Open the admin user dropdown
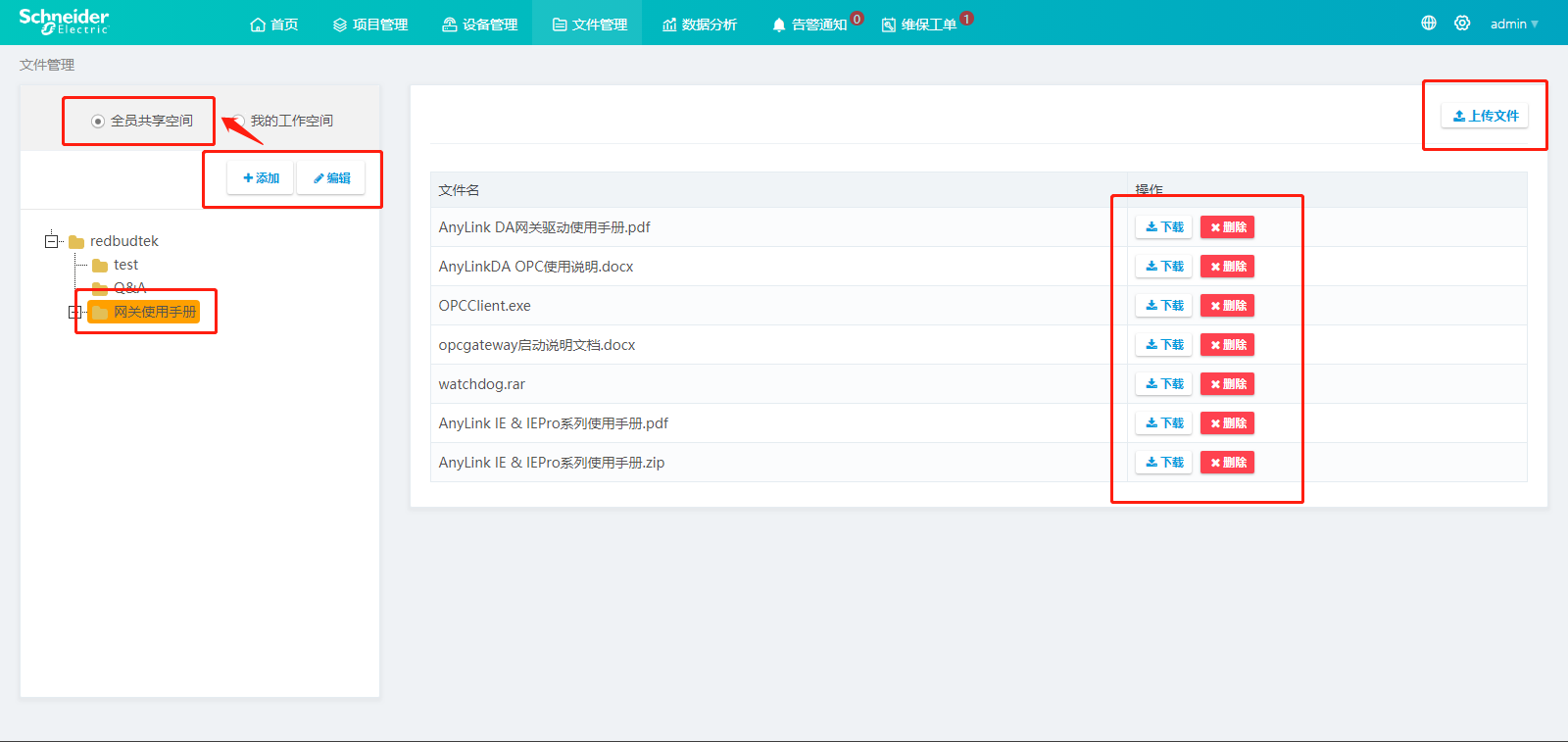This screenshot has width=1568, height=742. pos(1514,24)
